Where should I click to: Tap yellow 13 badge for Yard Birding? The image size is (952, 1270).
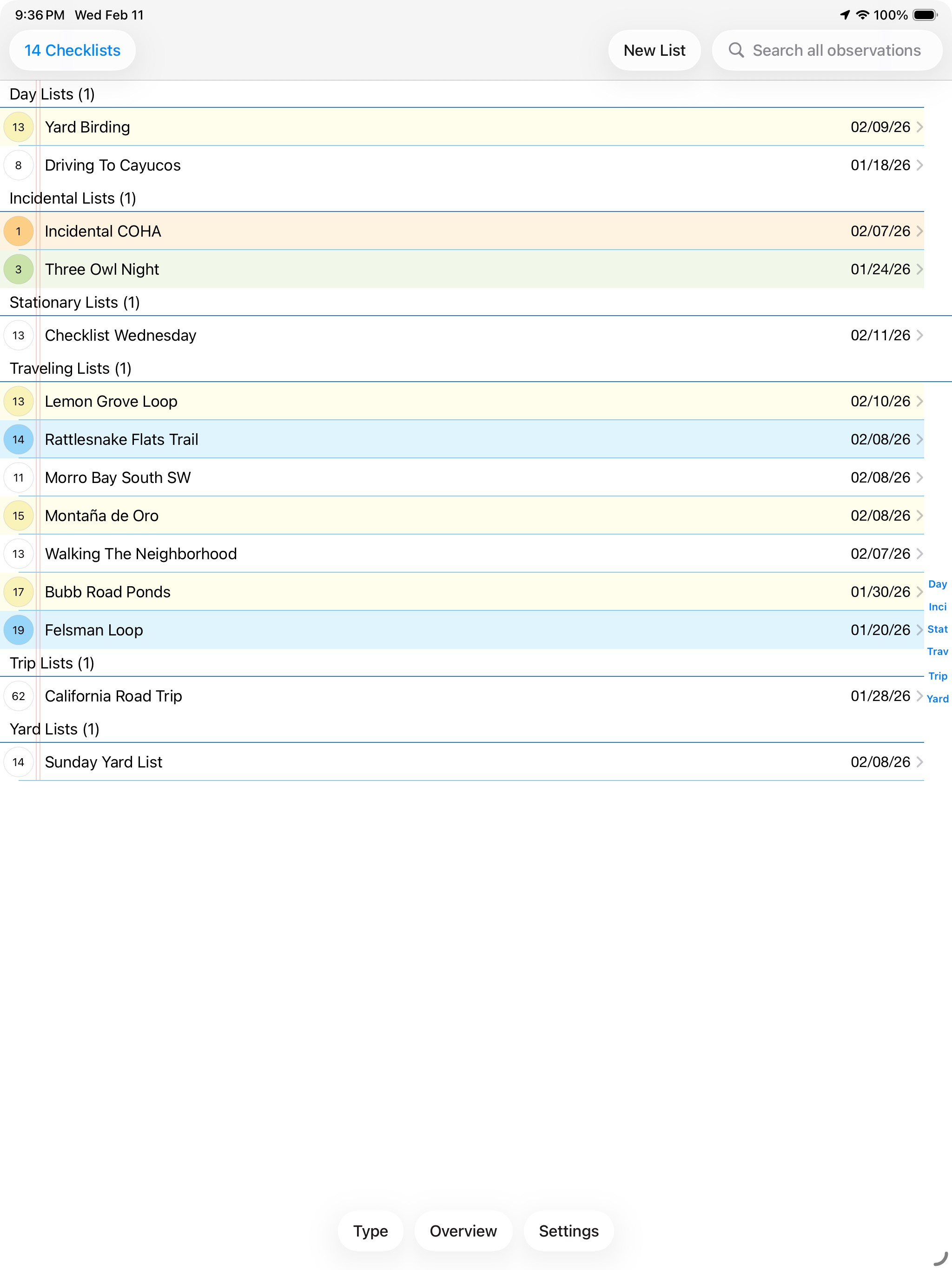pyautogui.click(x=19, y=127)
